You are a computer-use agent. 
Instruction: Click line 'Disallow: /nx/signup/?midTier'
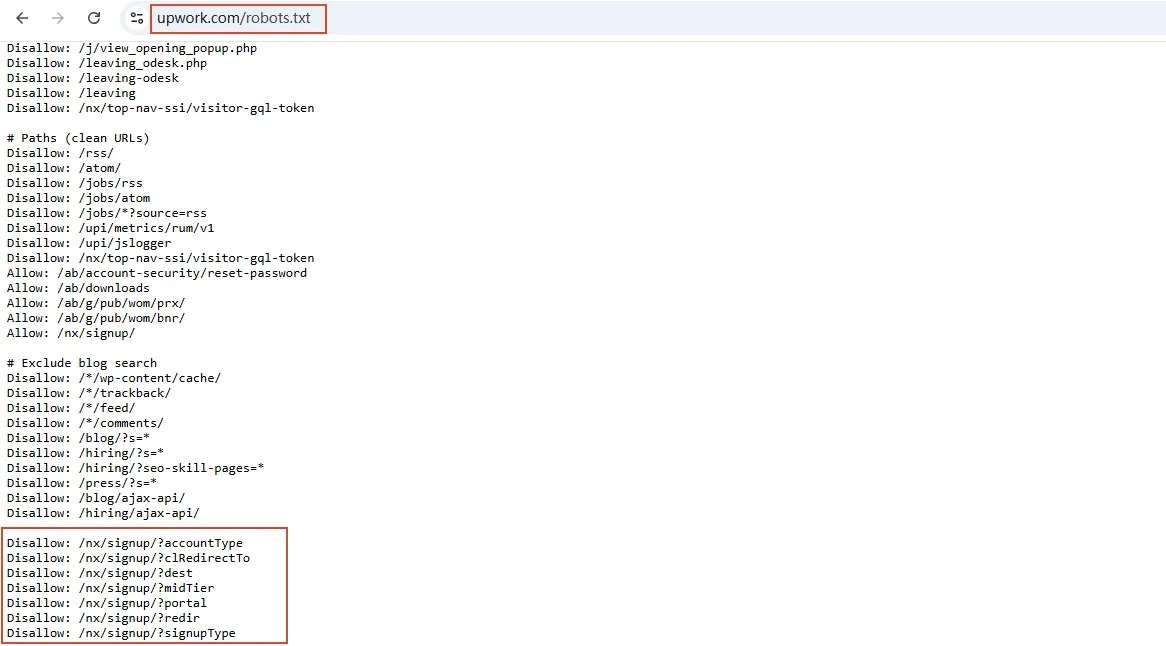(x=111, y=588)
